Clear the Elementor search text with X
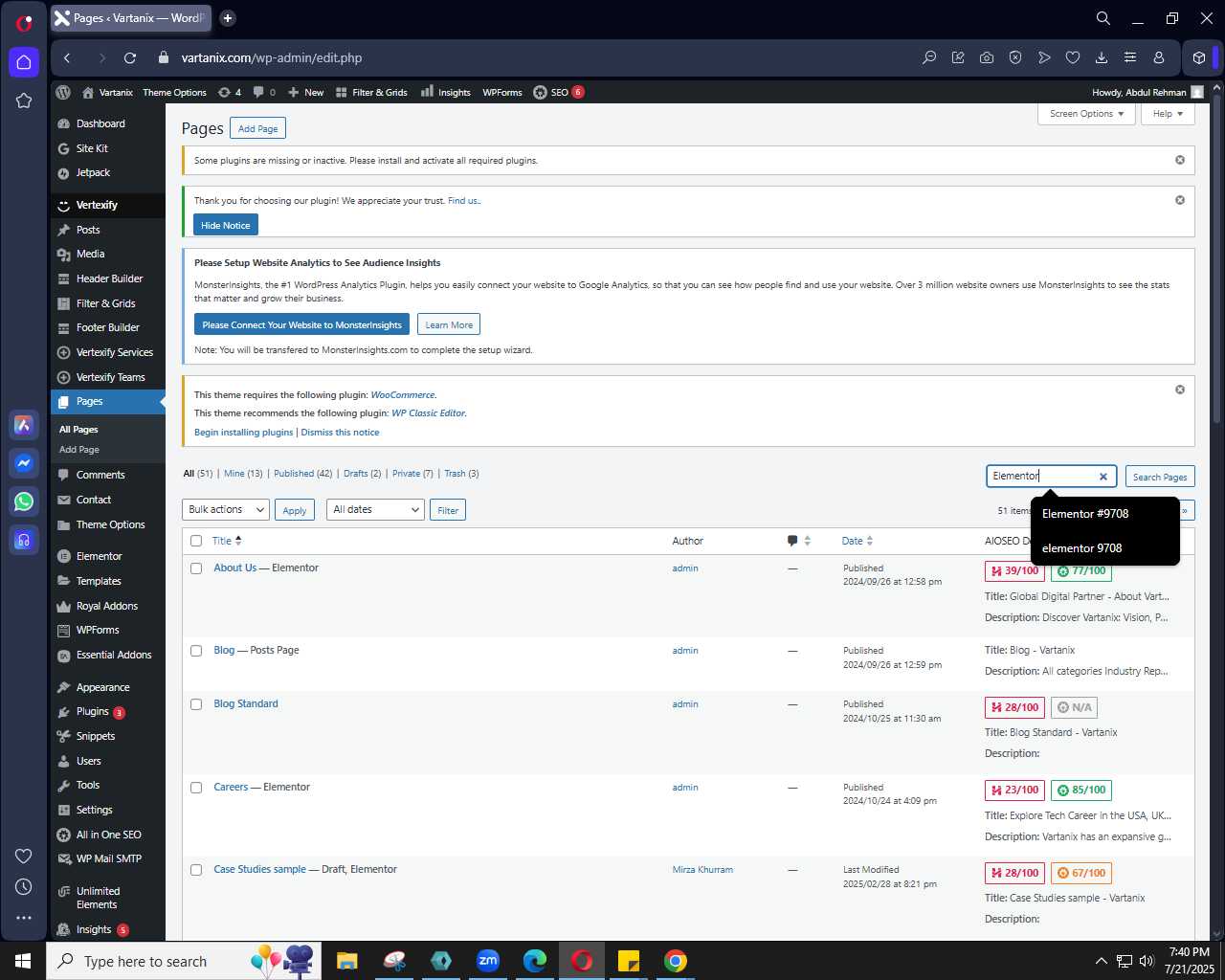The height and width of the screenshot is (980, 1225). [1102, 477]
